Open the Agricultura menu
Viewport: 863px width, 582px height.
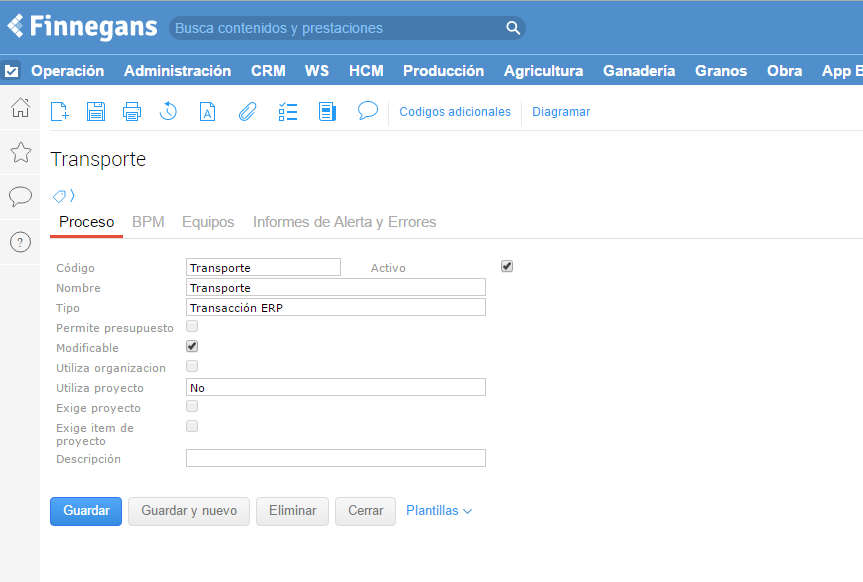point(544,71)
